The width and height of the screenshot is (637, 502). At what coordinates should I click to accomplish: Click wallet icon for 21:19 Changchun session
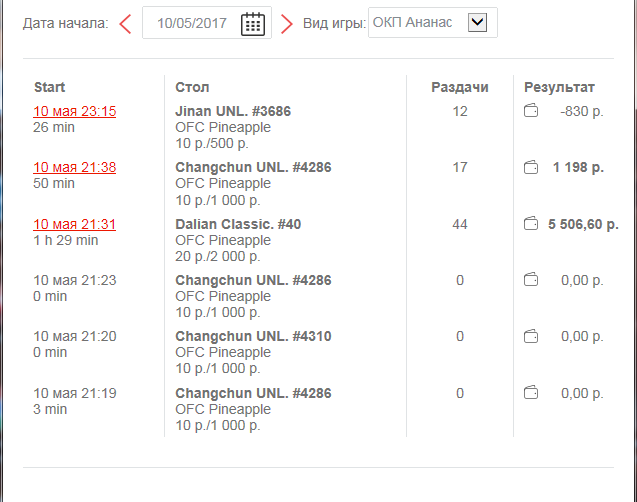click(532, 393)
